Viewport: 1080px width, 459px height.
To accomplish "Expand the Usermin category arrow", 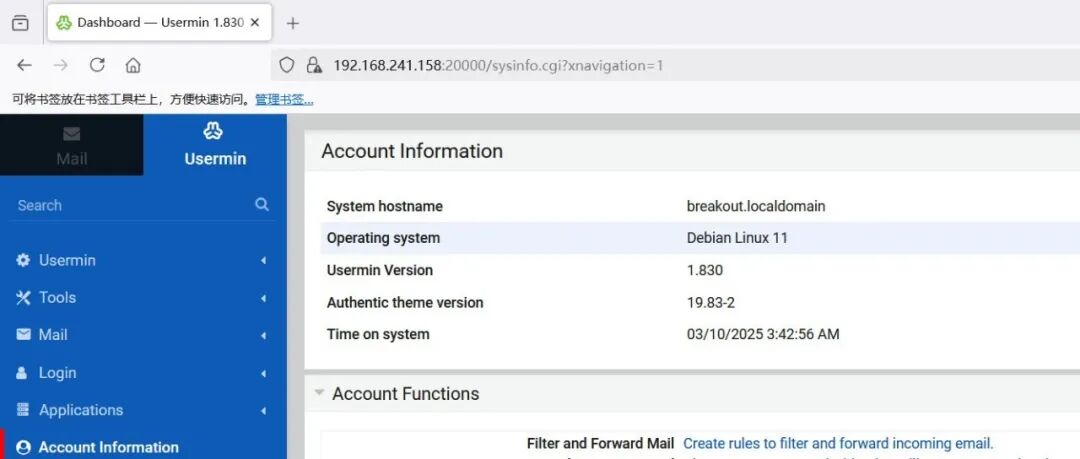I will point(263,261).
